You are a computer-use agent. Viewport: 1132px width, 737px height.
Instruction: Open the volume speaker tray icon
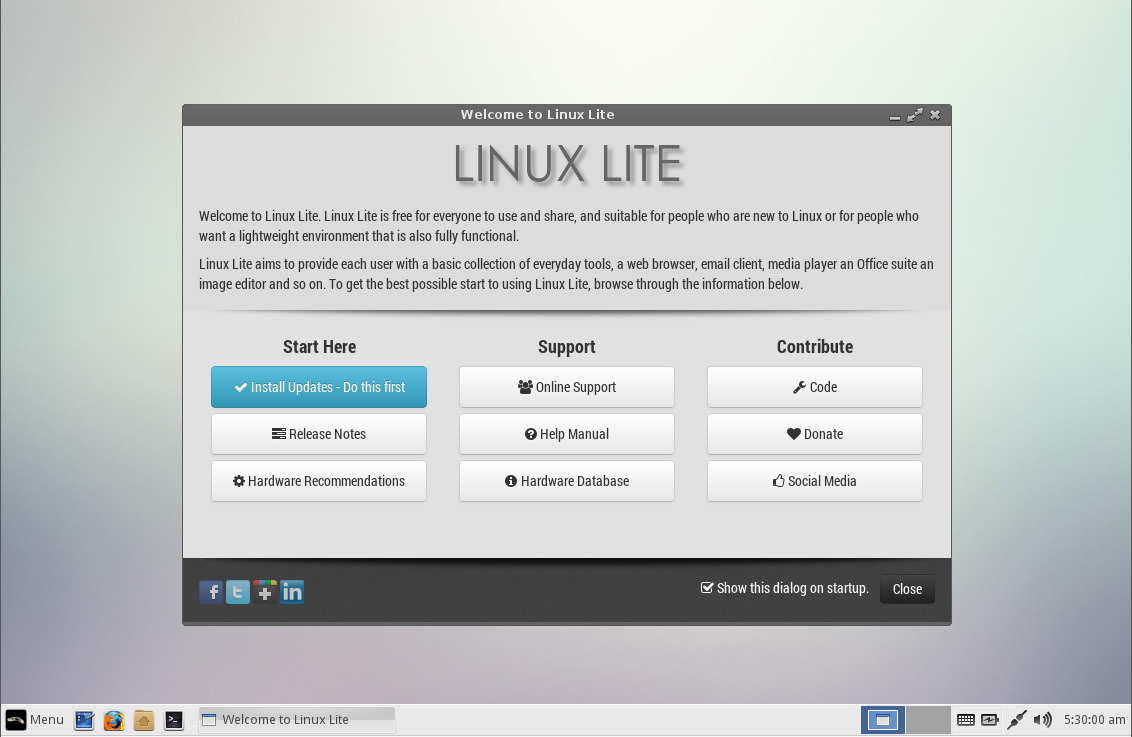[1042, 720]
